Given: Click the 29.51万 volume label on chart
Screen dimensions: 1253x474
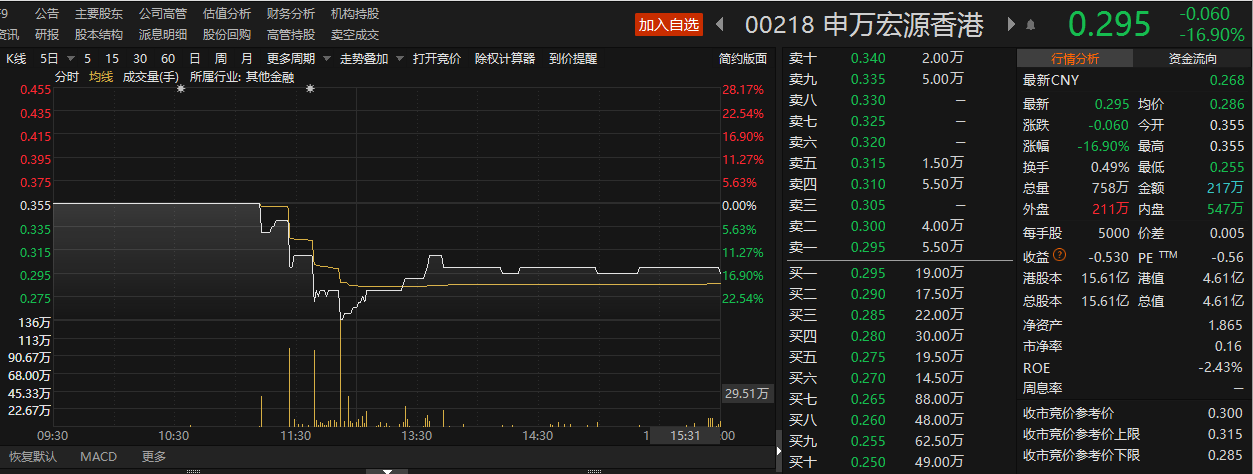Looking at the screenshot, I should [746, 394].
